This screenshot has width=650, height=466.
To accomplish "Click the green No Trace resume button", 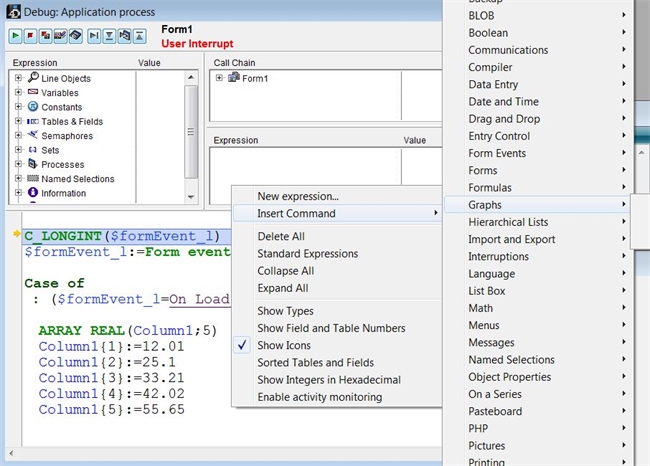I will [x=17, y=35].
